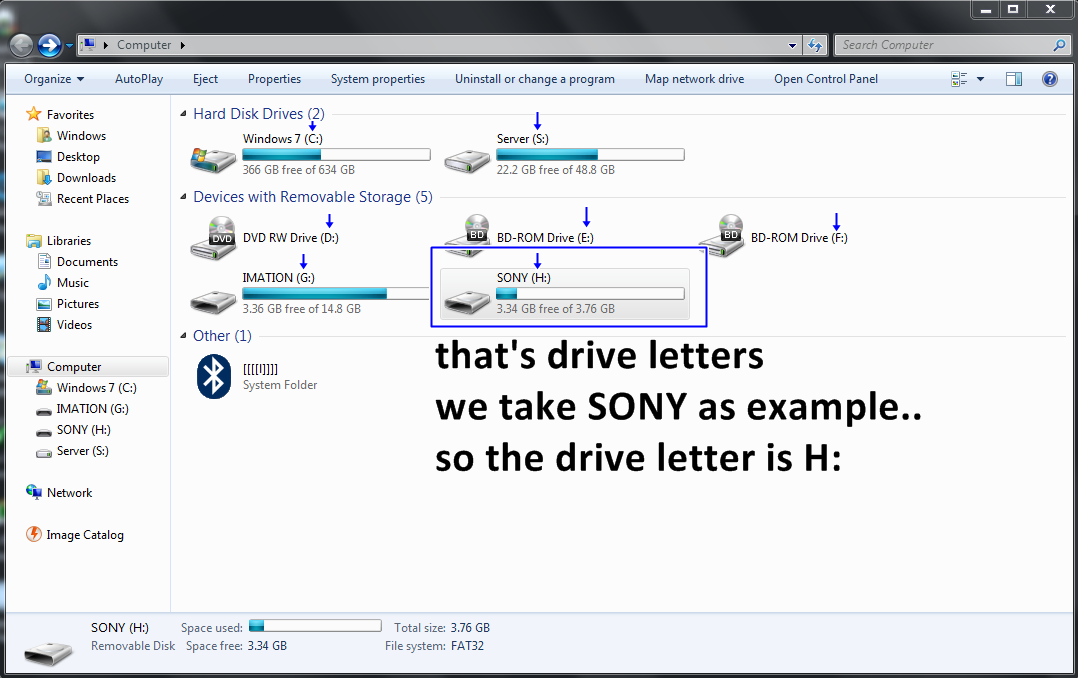Click Uninstall or change a program
This screenshot has height=678, width=1078.
[x=534, y=79]
